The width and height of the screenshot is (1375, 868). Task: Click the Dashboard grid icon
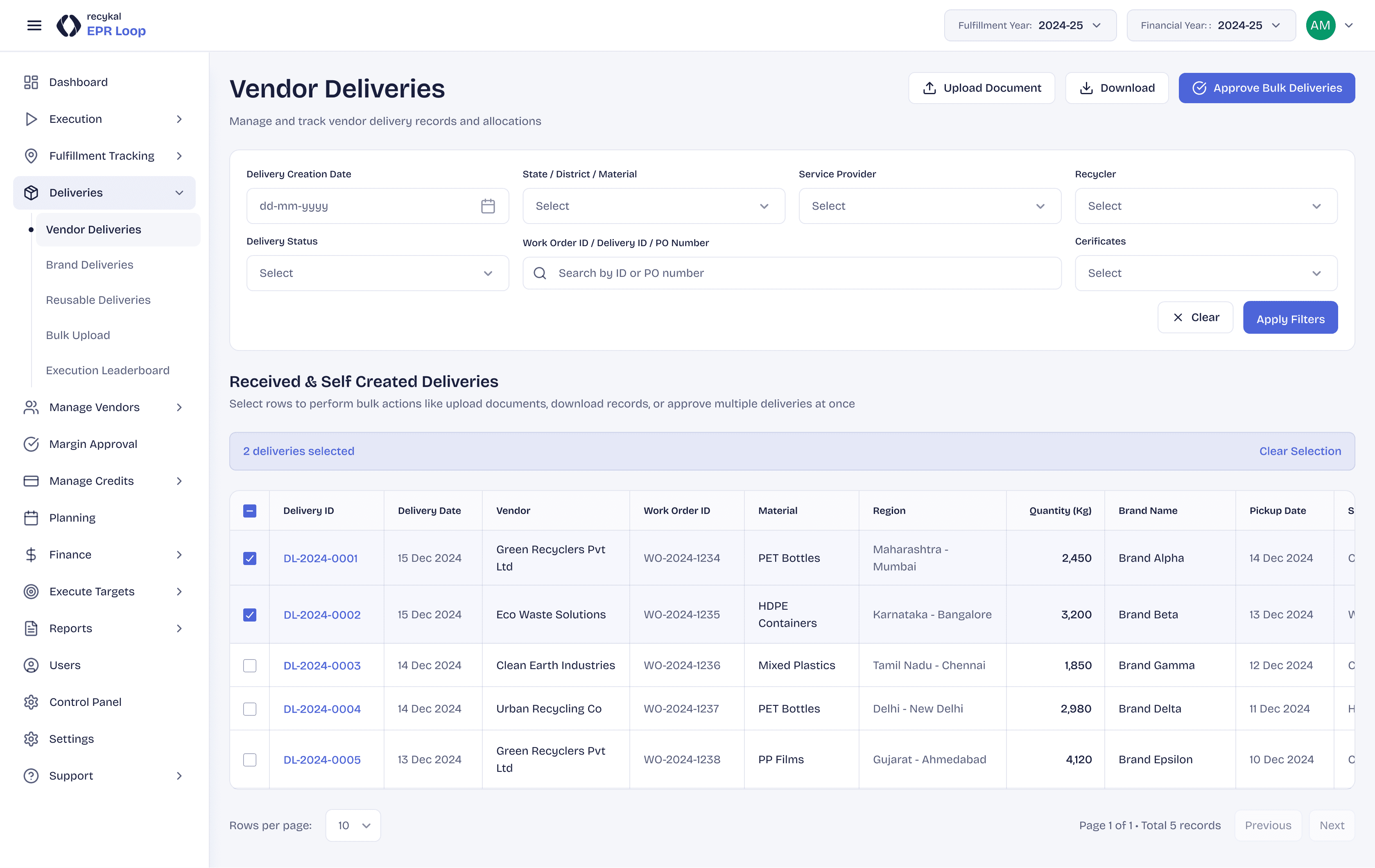click(x=31, y=82)
